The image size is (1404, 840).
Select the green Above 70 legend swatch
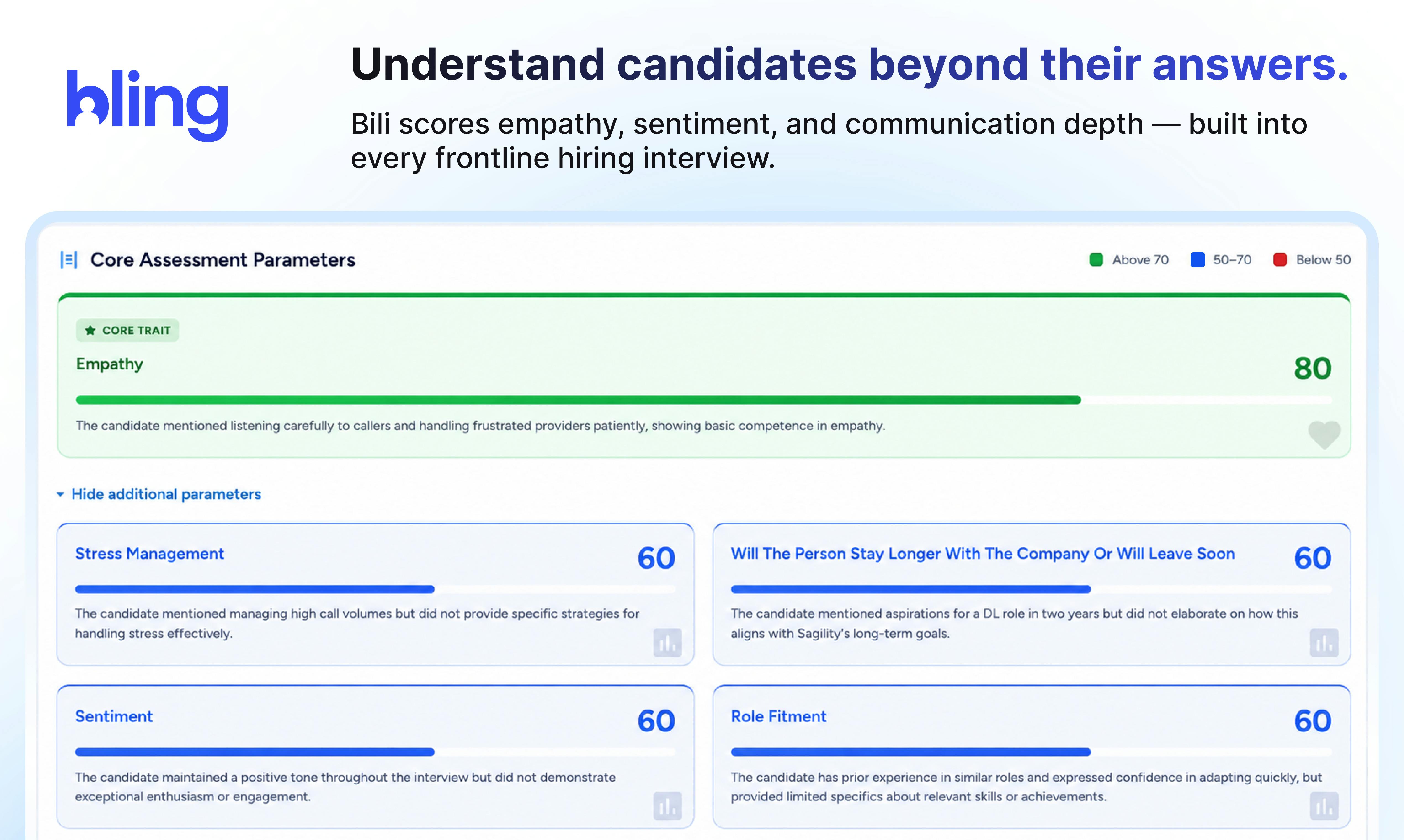(1096, 260)
